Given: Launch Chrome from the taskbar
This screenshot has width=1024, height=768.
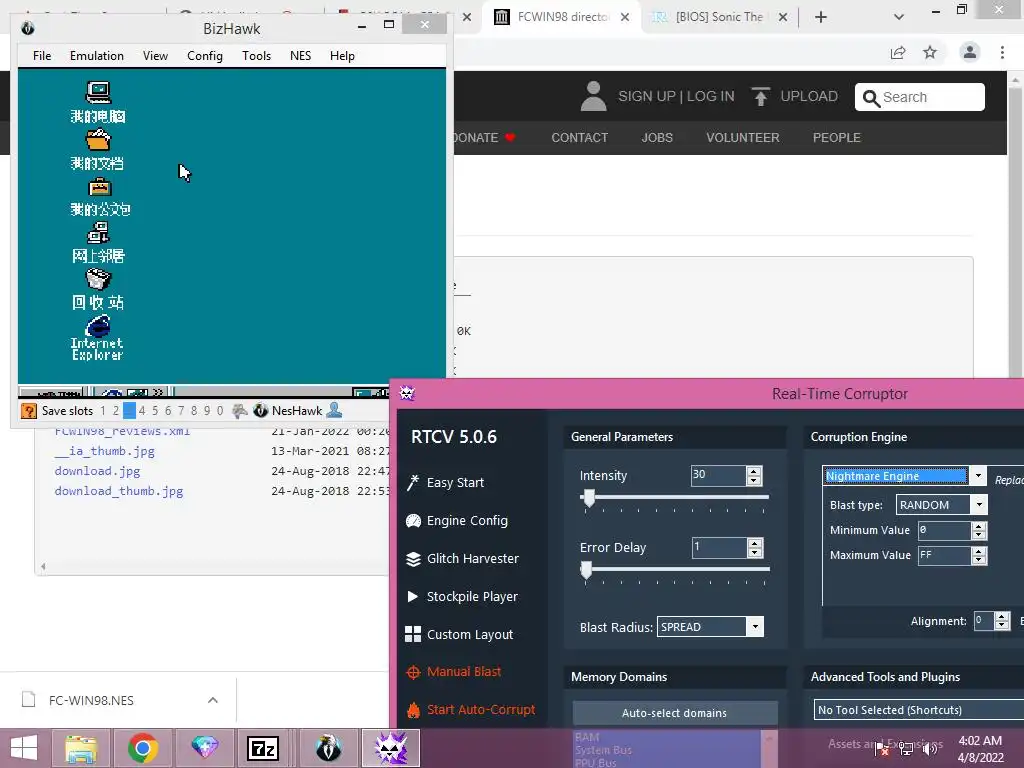Looking at the screenshot, I should (x=143, y=748).
